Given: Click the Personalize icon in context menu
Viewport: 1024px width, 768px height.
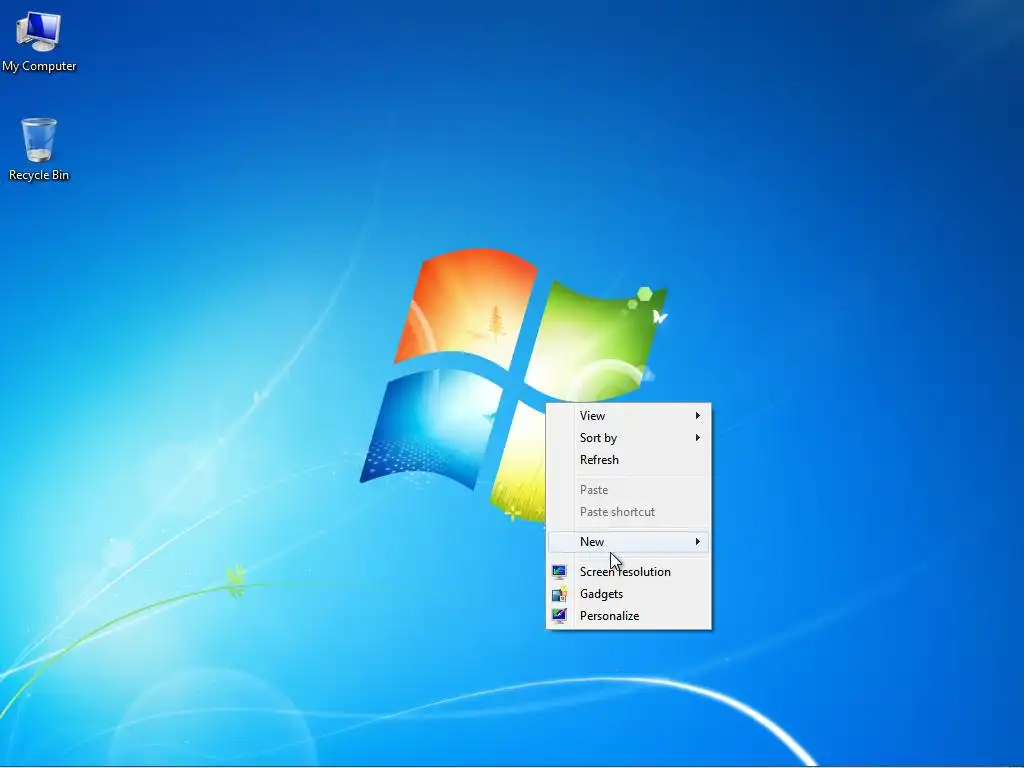Looking at the screenshot, I should click(x=559, y=616).
